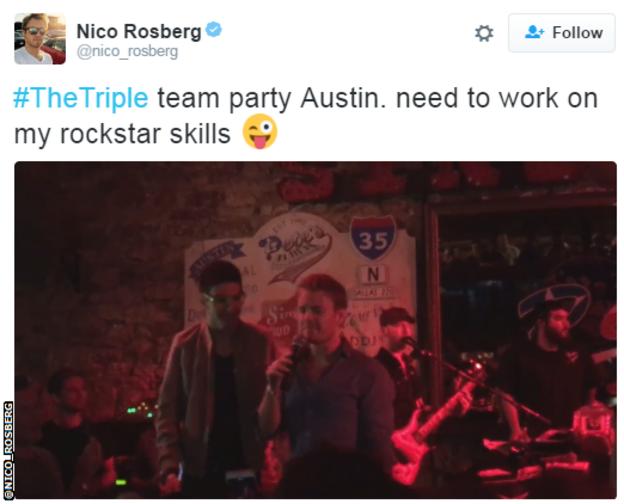Click the @NICO_ROSBERG photo credit label

point(9,450)
